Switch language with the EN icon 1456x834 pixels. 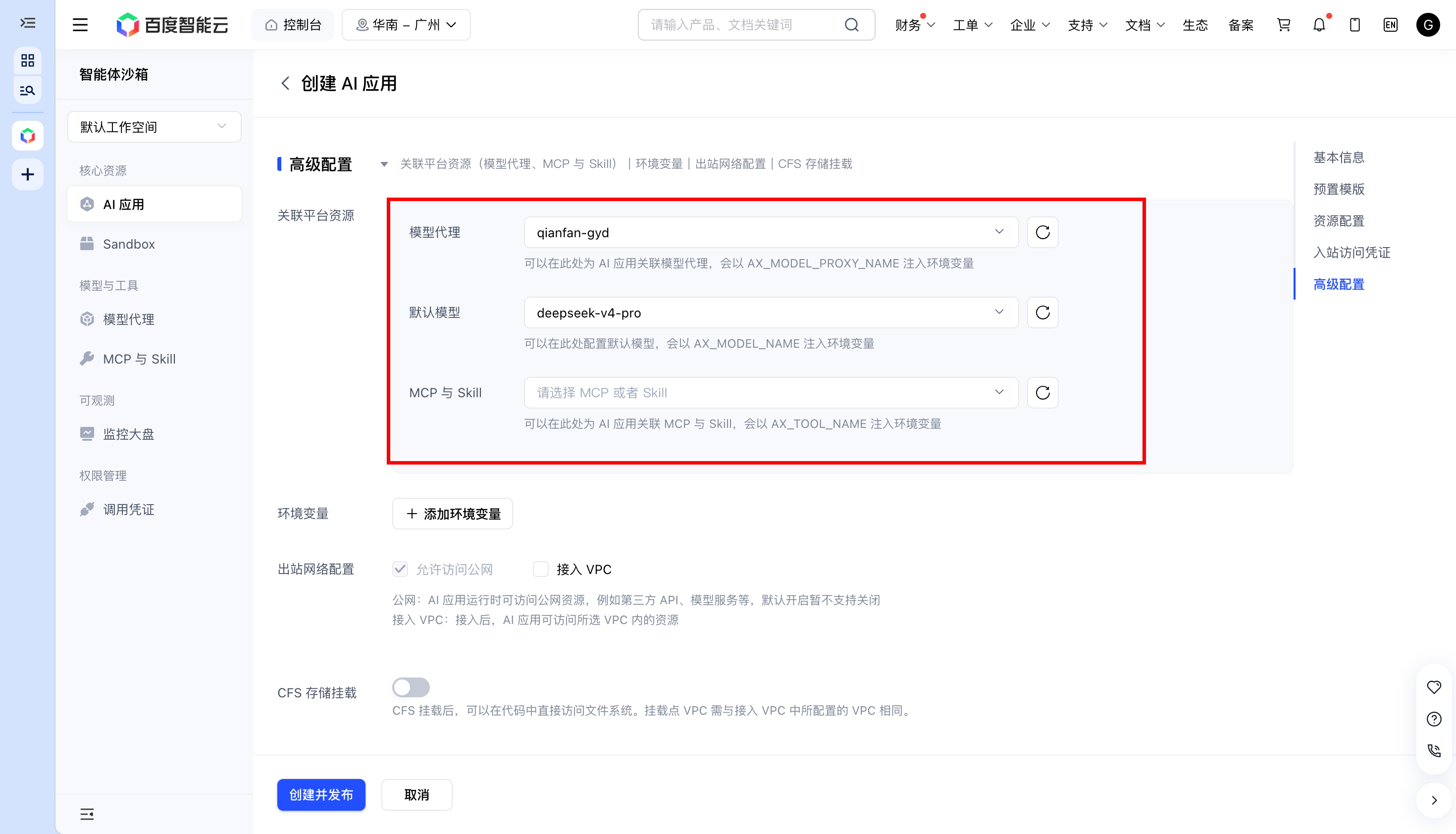point(1390,25)
